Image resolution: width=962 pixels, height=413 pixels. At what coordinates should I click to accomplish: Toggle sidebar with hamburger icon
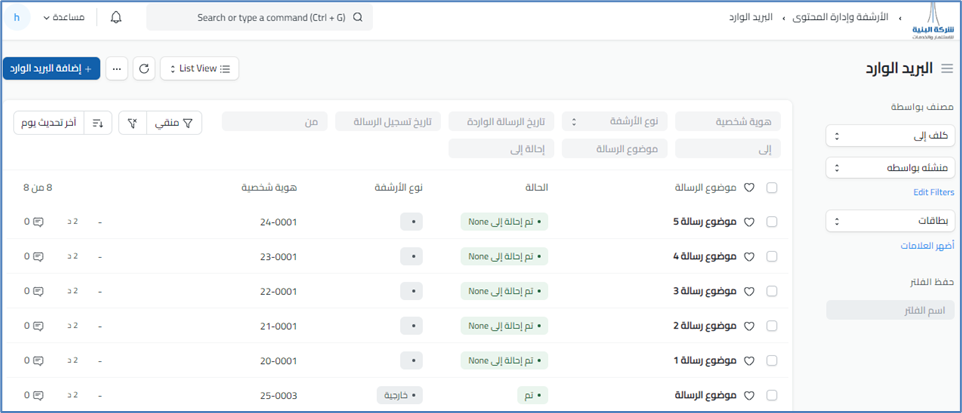pos(949,69)
